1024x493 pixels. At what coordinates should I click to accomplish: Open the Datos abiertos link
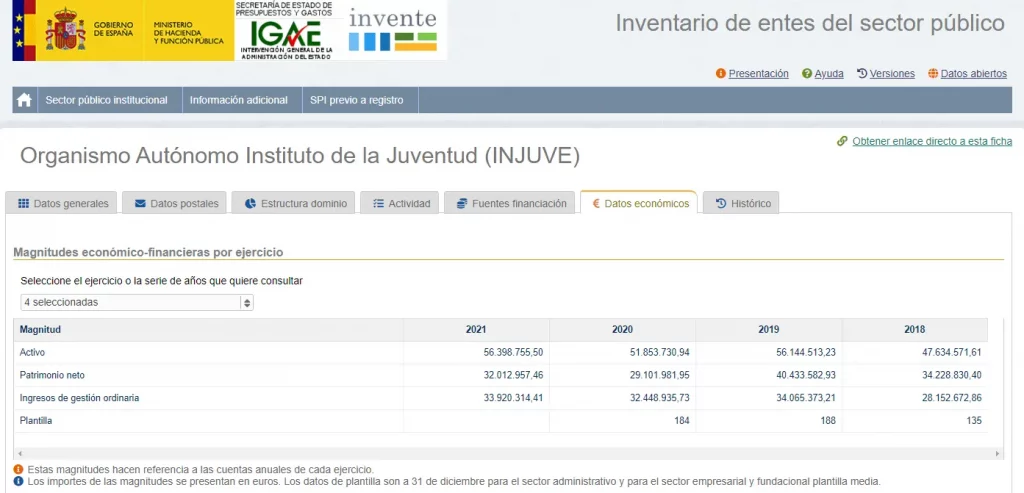point(972,74)
